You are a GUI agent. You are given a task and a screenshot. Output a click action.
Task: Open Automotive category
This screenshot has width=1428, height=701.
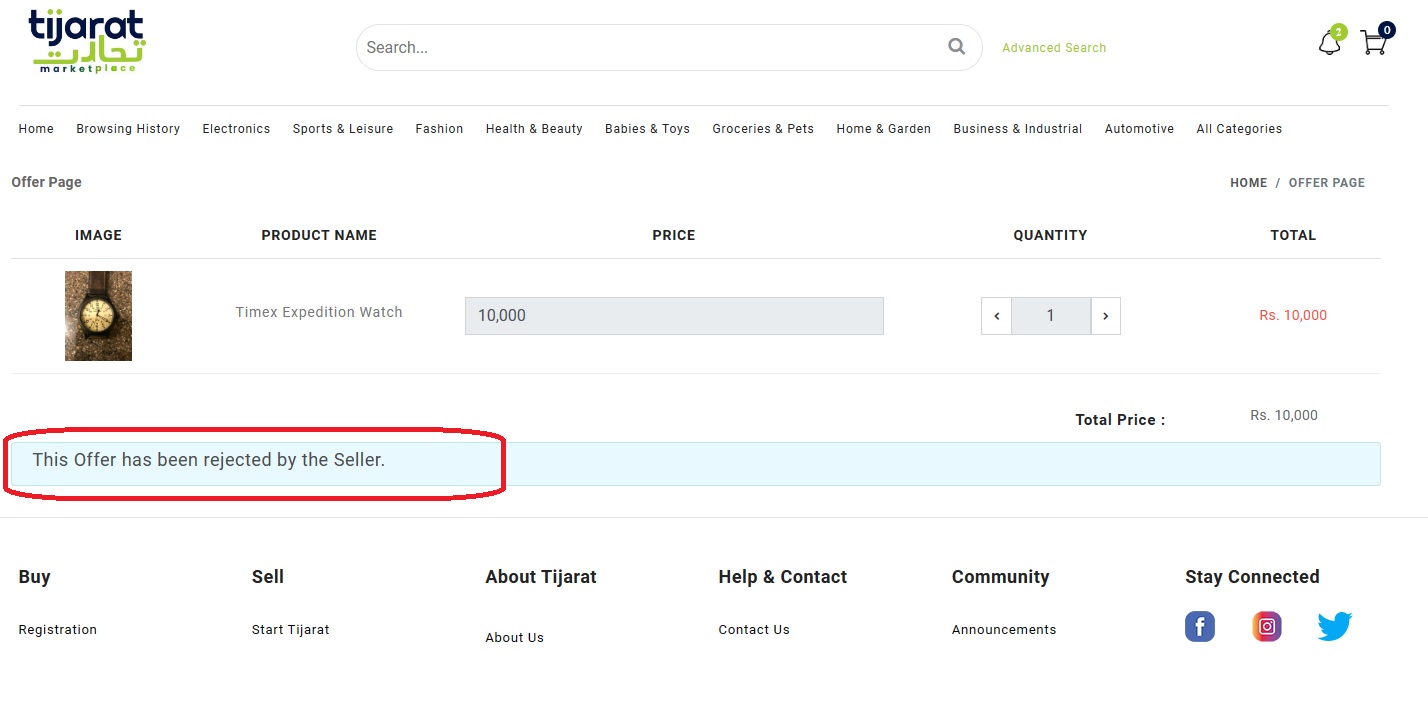point(1139,129)
